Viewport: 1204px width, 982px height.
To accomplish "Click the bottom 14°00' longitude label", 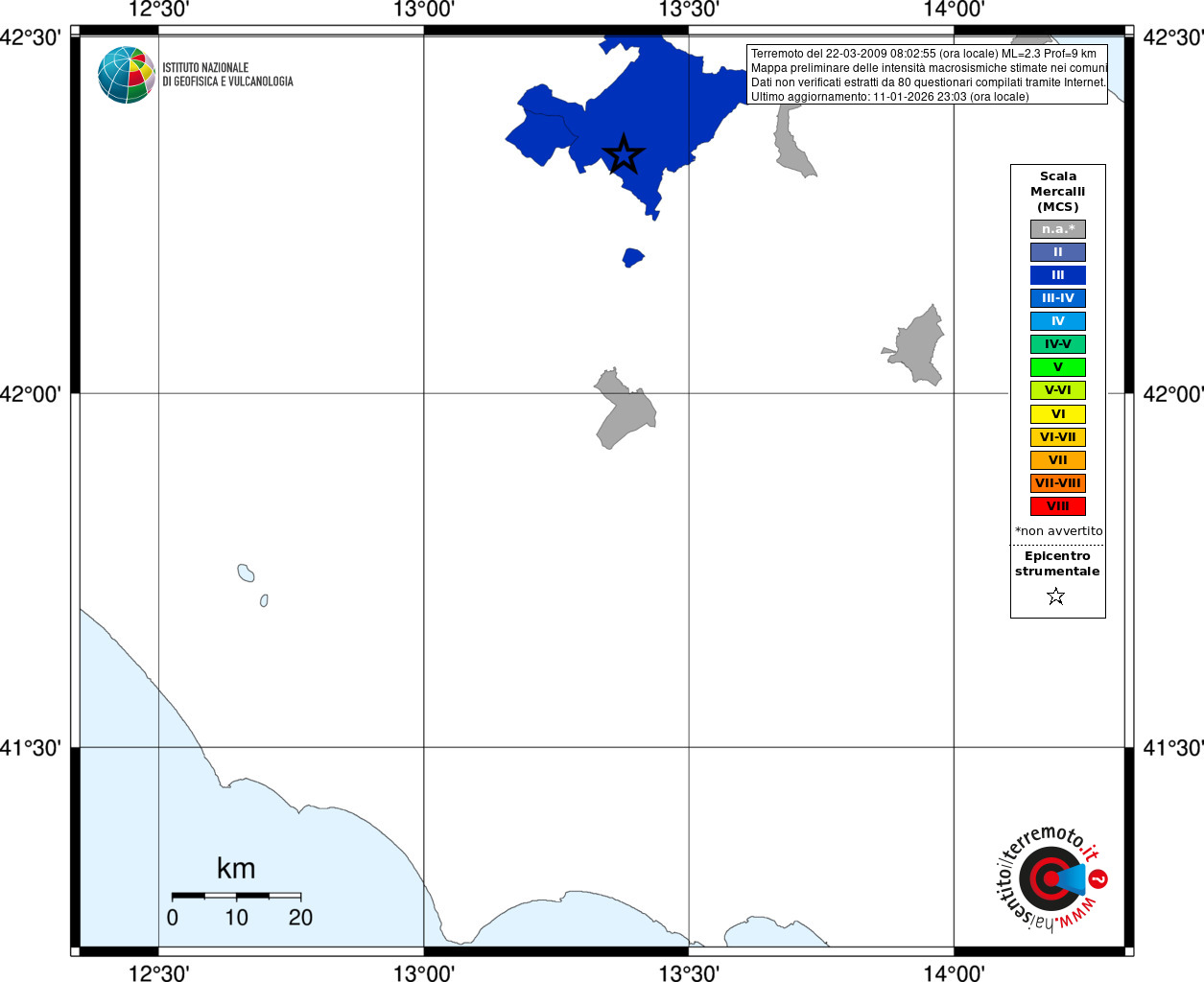I will (x=954, y=973).
